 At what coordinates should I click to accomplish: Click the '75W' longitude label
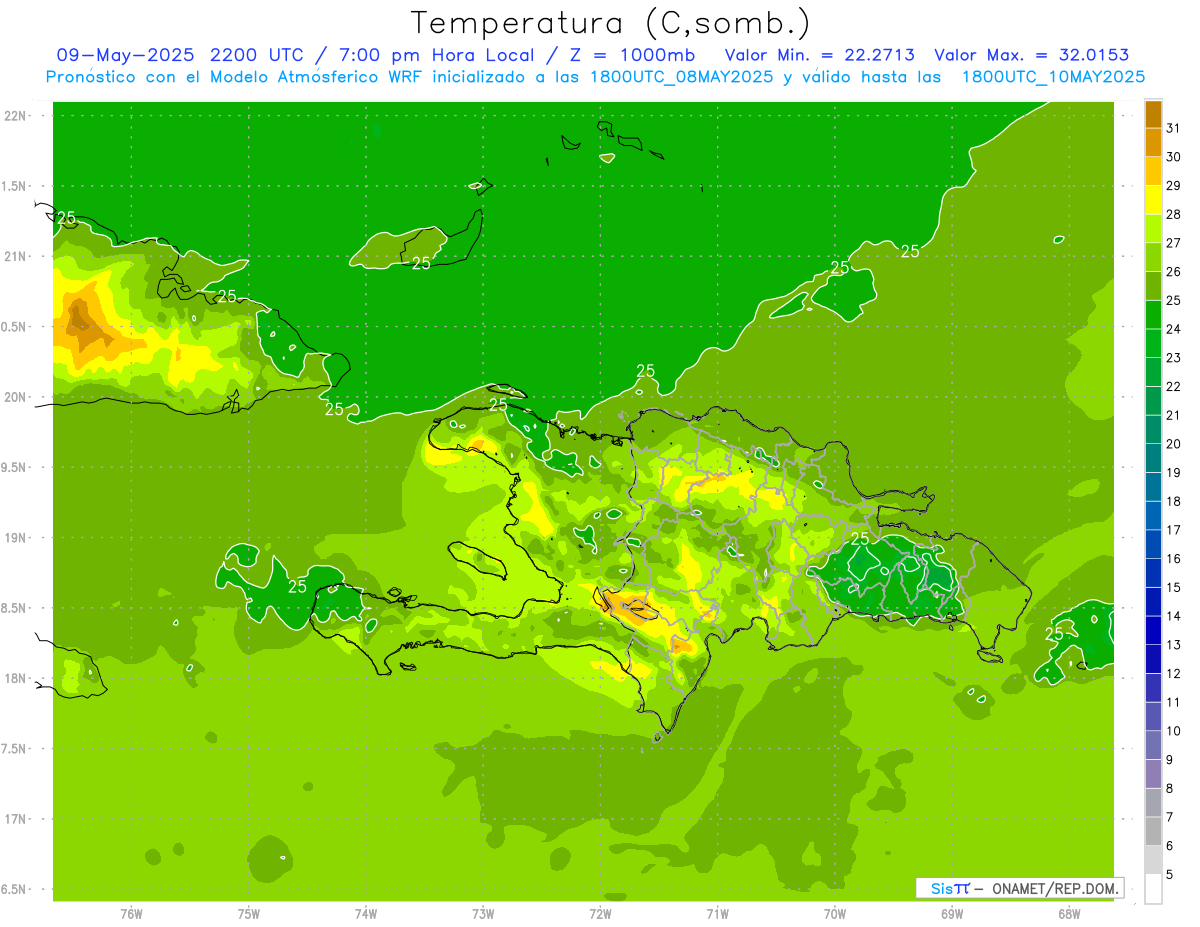pos(249,914)
